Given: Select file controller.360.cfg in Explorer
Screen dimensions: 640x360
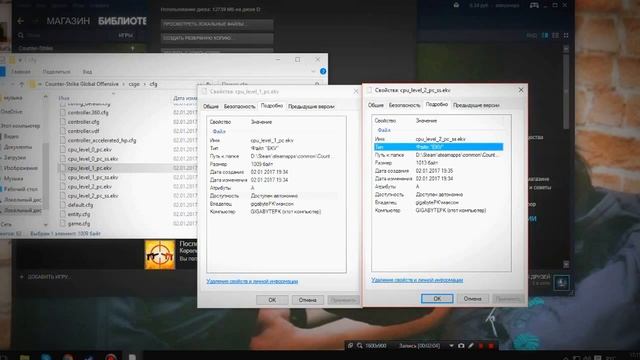Looking at the screenshot, I should tap(88, 113).
